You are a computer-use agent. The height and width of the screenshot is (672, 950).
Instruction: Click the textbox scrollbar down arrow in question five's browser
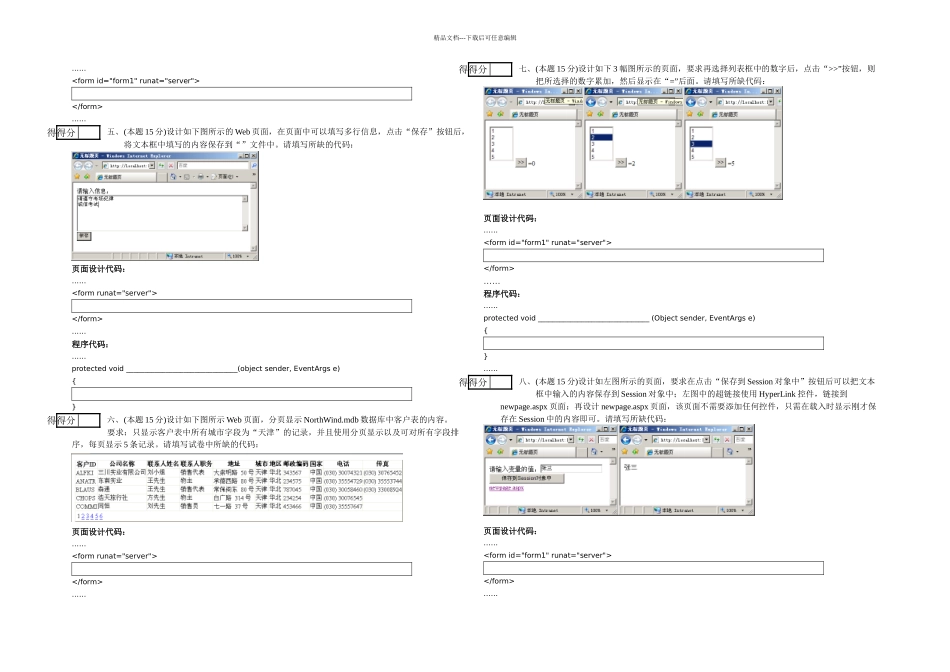click(245, 228)
